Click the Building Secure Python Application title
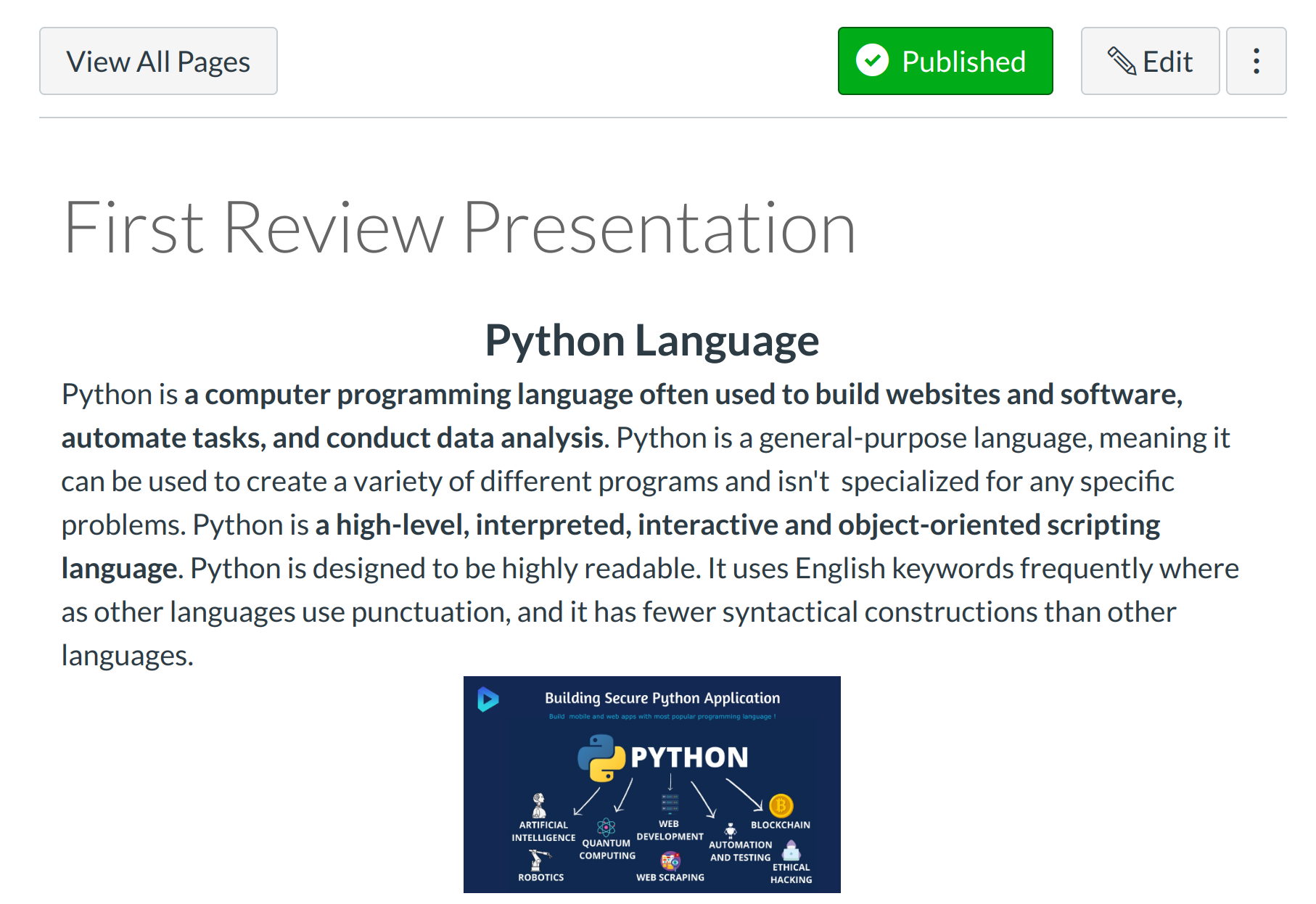1316x904 pixels. click(662, 698)
